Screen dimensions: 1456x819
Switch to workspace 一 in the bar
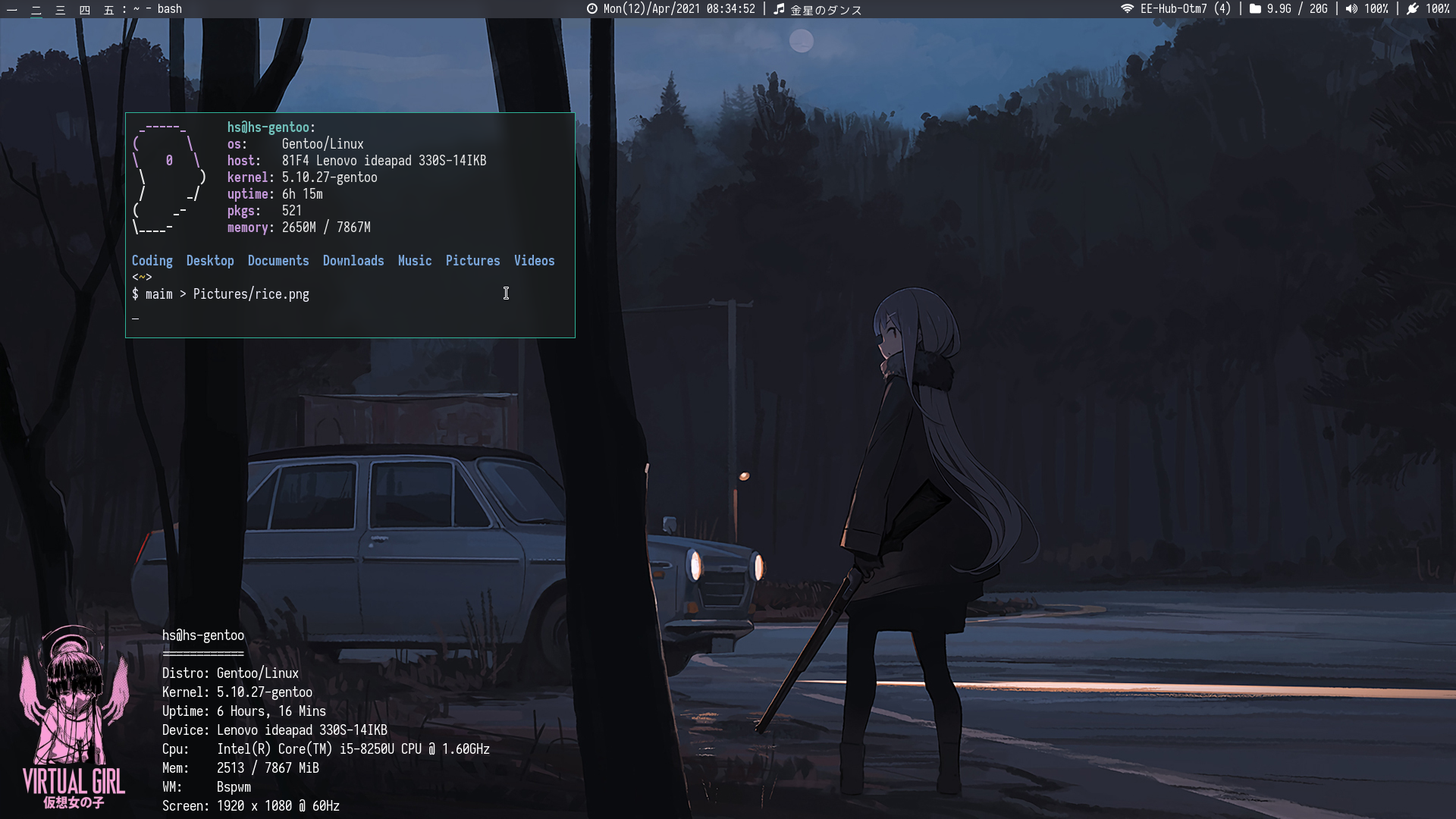coord(12,9)
